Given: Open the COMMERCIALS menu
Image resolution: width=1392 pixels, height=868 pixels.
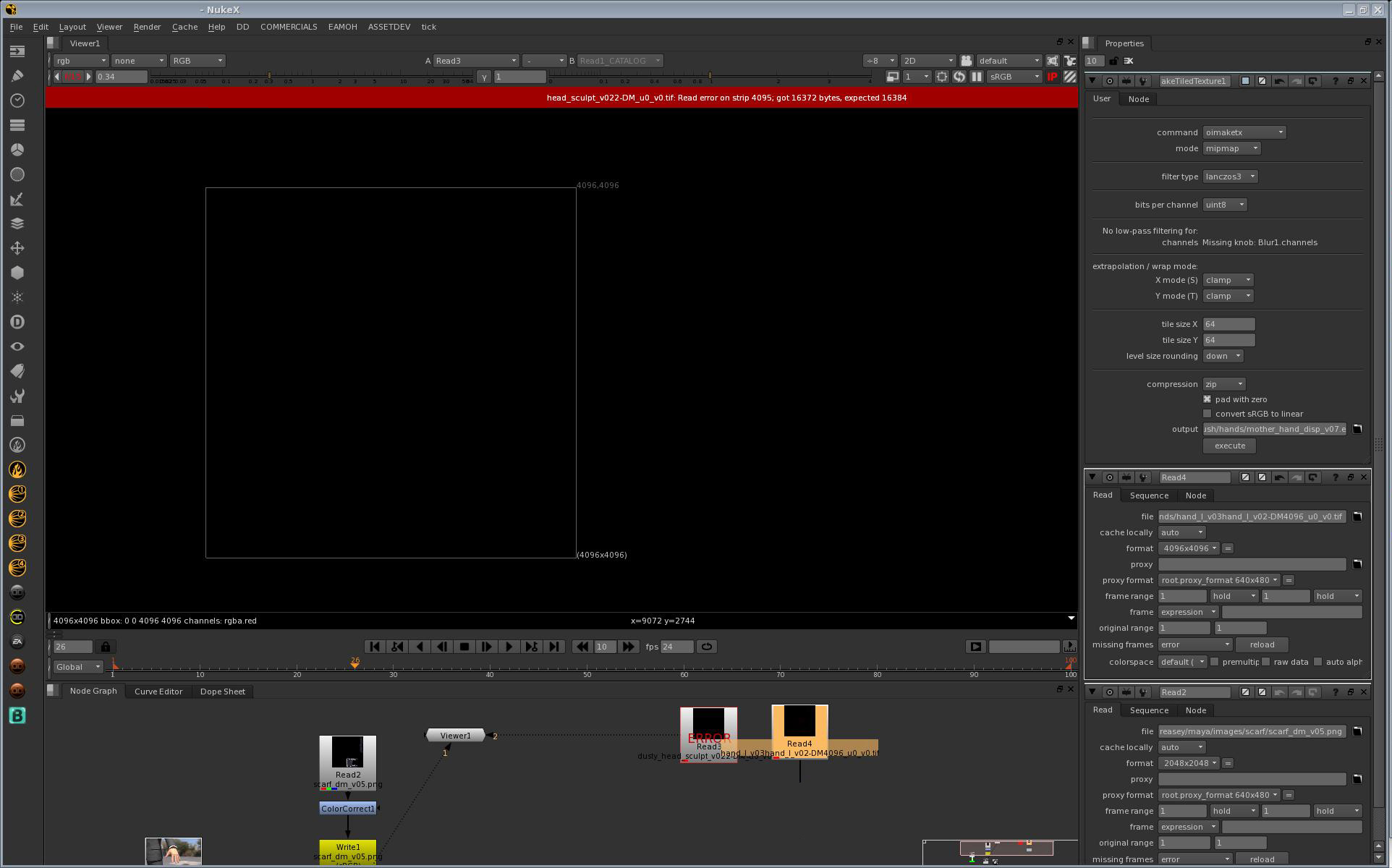Looking at the screenshot, I should [289, 27].
